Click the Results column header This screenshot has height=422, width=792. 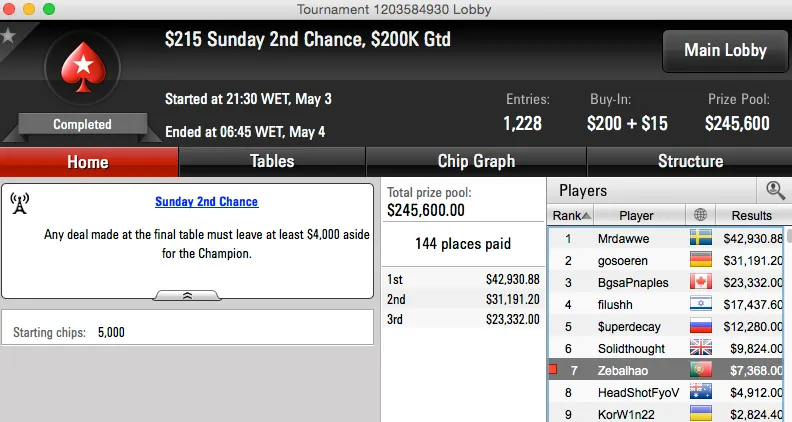(751, 215)
